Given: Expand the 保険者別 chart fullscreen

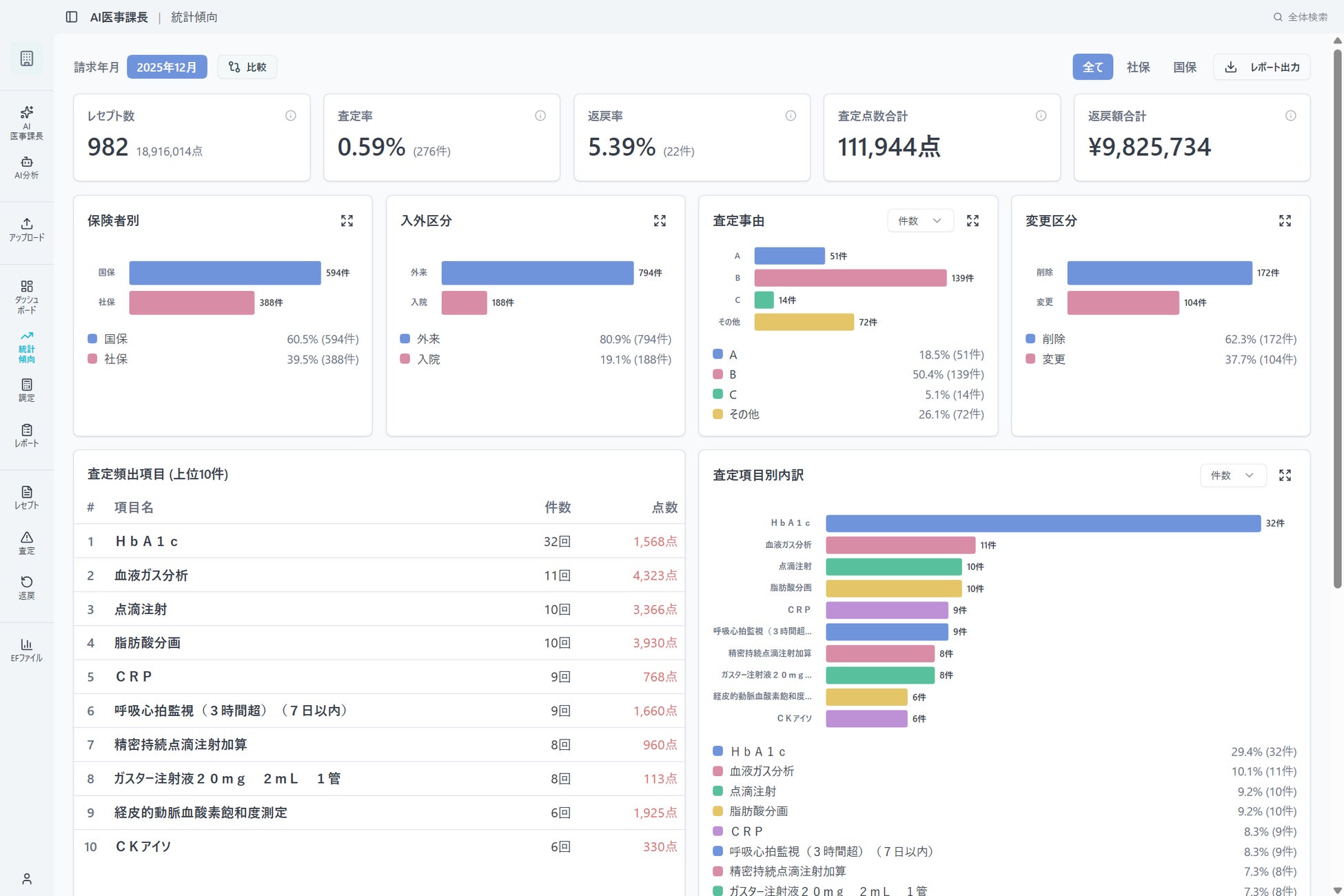Looking at the screenshot, I should [x=347, y=221].
